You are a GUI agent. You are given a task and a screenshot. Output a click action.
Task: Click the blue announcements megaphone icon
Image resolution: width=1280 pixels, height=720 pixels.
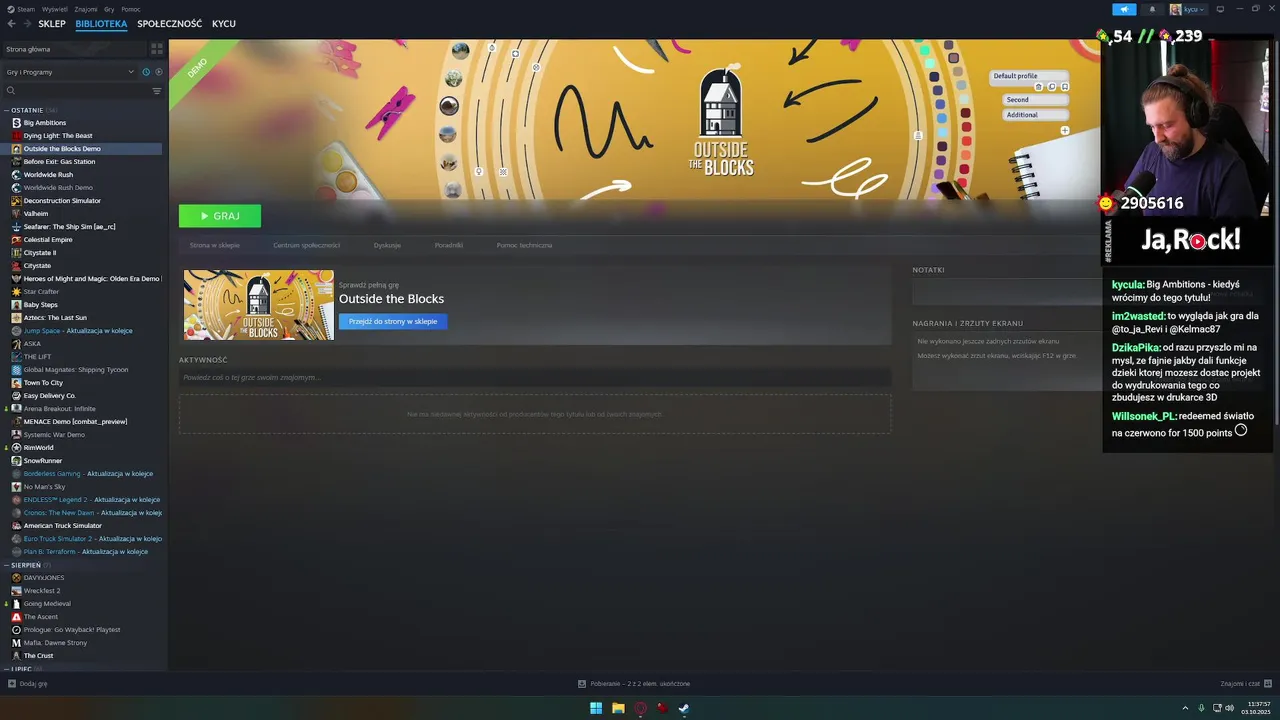(1124, 9)
